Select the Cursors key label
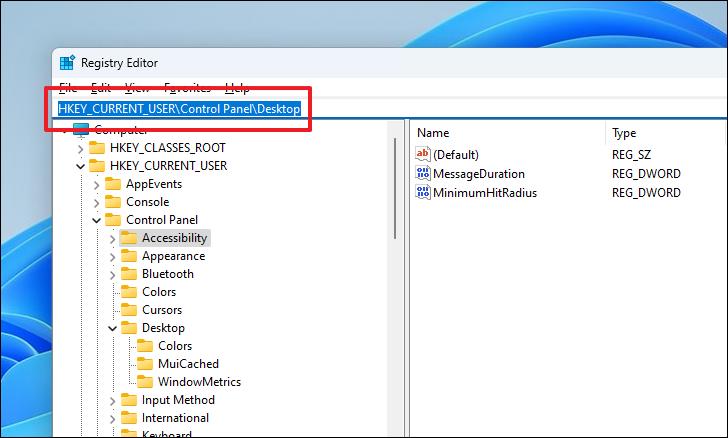The image size is (728, 438). pyautogui.click(x=162, y=310)
